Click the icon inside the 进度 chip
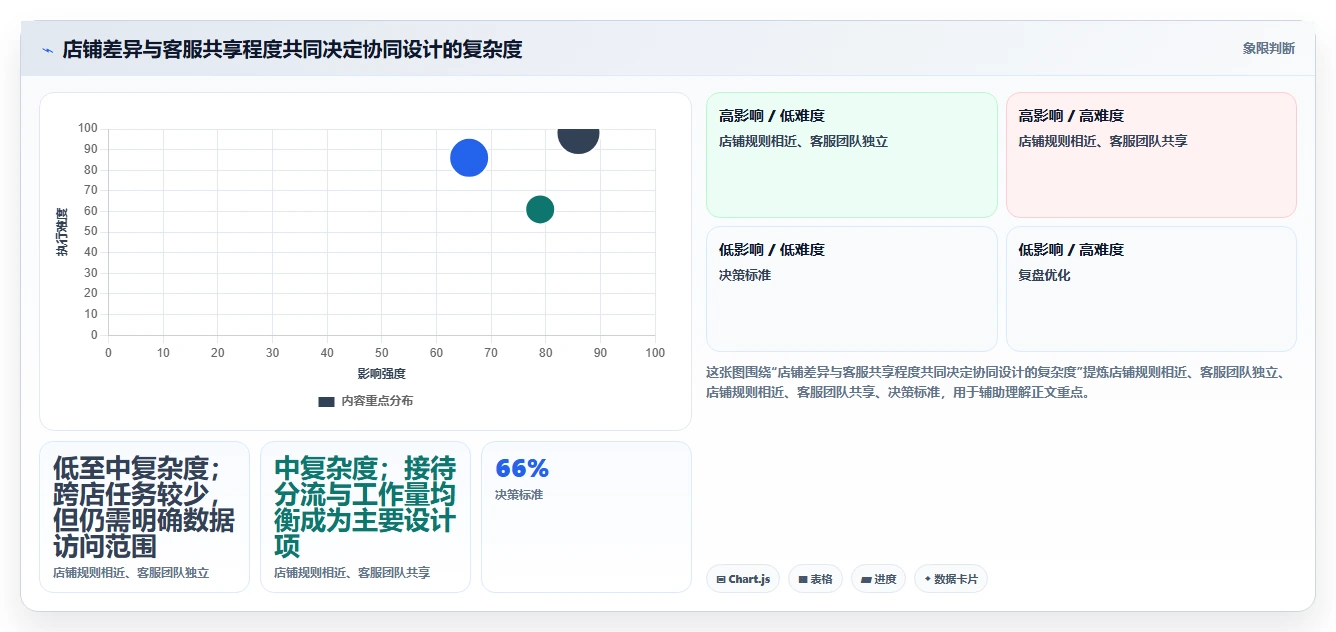 coord(866,579)
